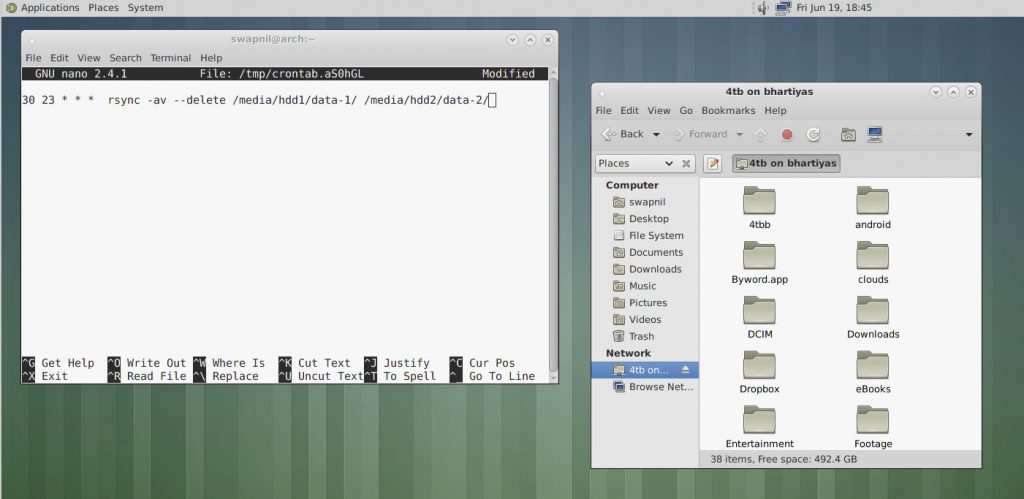The image size is (1024, 499).
Task: Open the Terminal menu in terminal window
Action: (170, 58)
